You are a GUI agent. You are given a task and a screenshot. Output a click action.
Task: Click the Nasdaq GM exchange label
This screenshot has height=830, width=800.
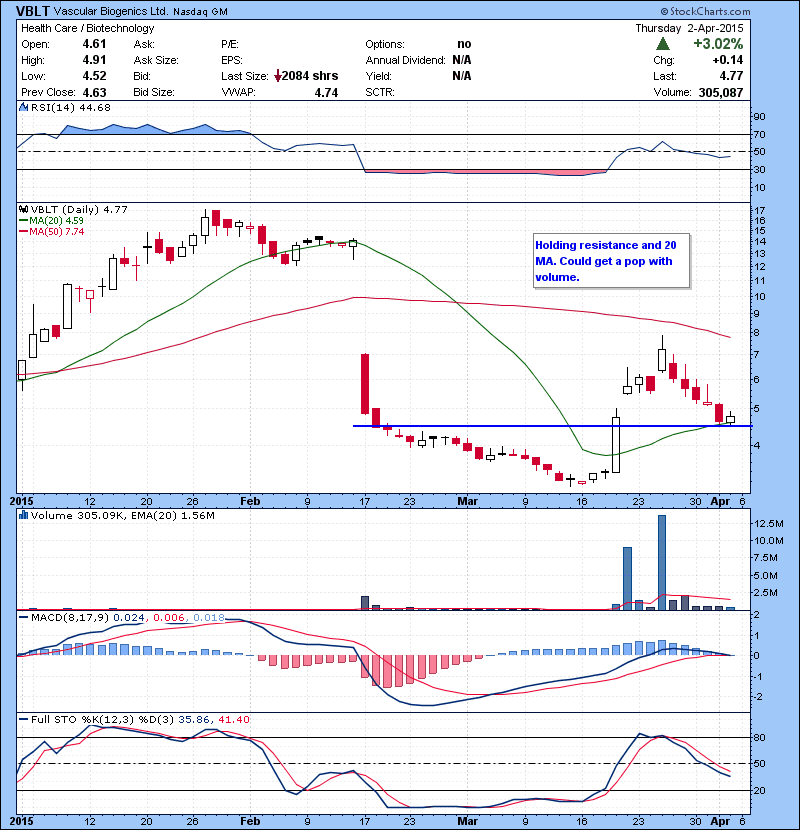[x=200, y=12]
